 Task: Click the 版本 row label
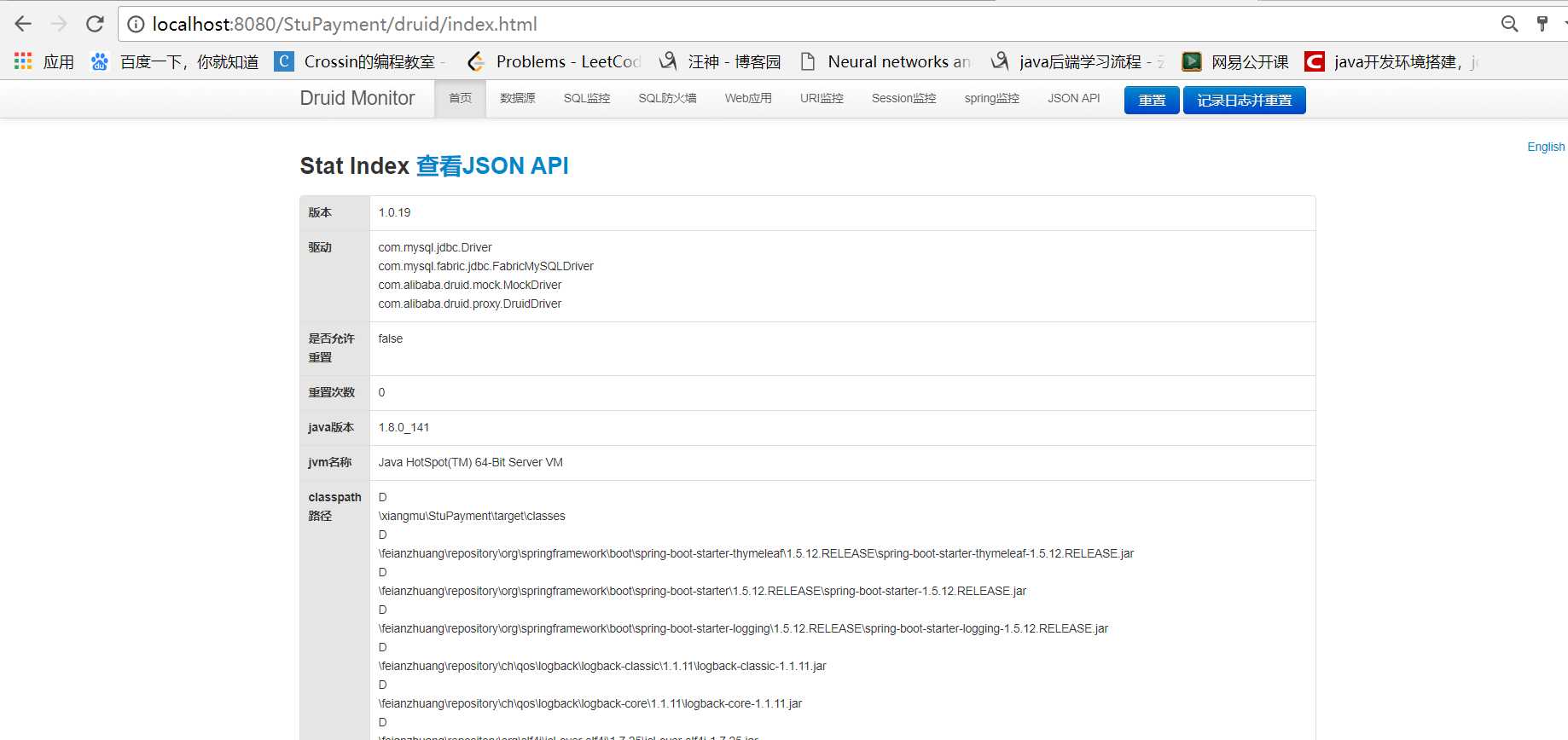point(320,212)
